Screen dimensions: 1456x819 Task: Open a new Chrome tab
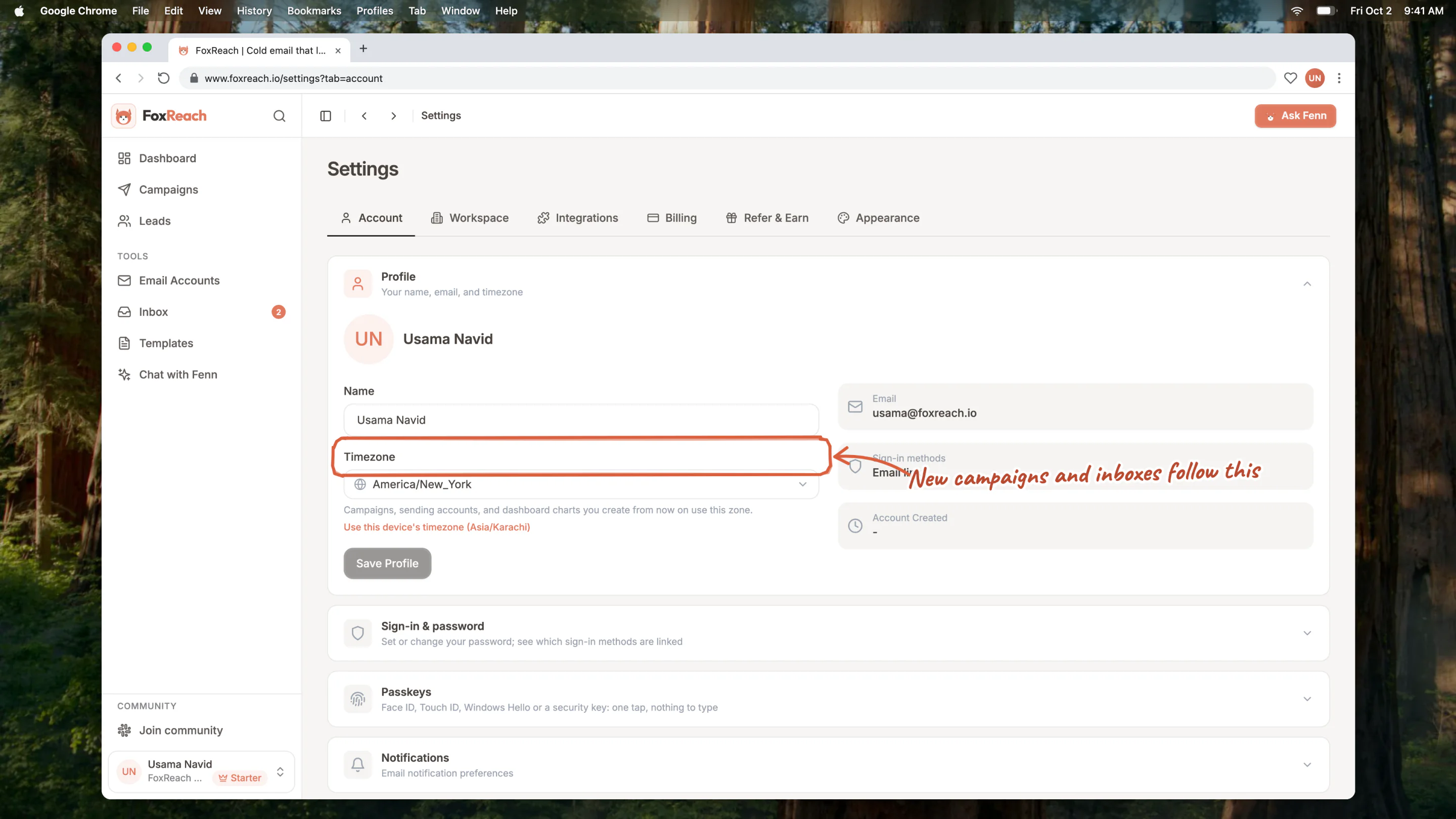coord(363,49)
